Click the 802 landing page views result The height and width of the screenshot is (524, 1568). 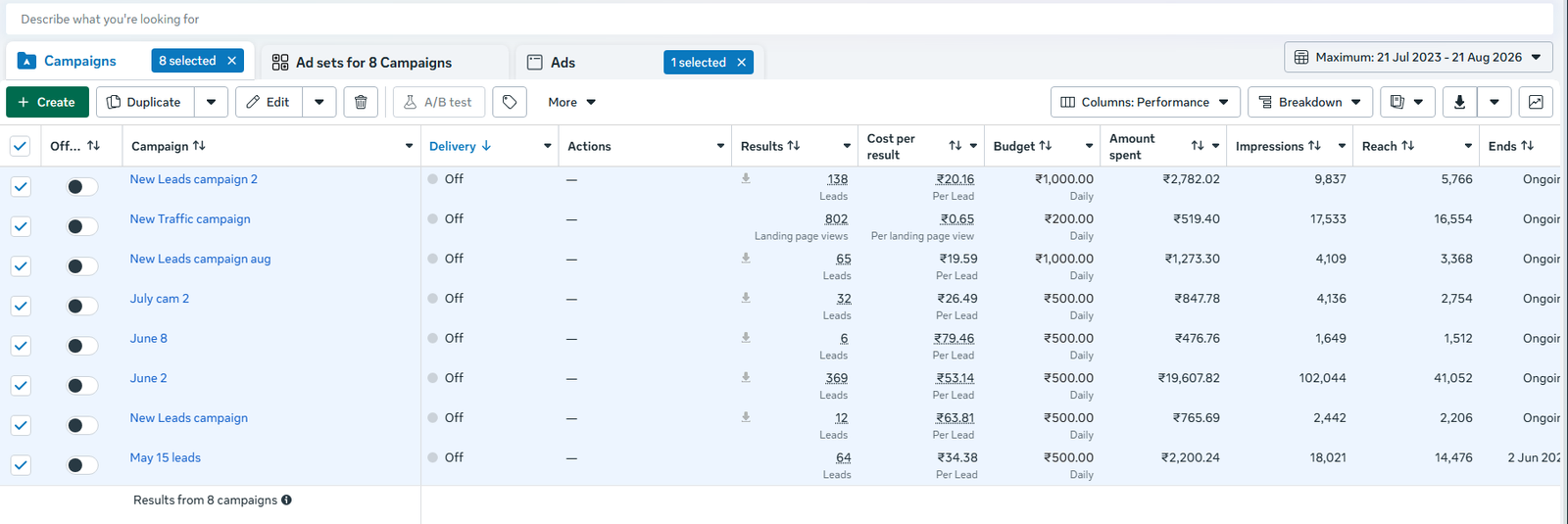836,219
